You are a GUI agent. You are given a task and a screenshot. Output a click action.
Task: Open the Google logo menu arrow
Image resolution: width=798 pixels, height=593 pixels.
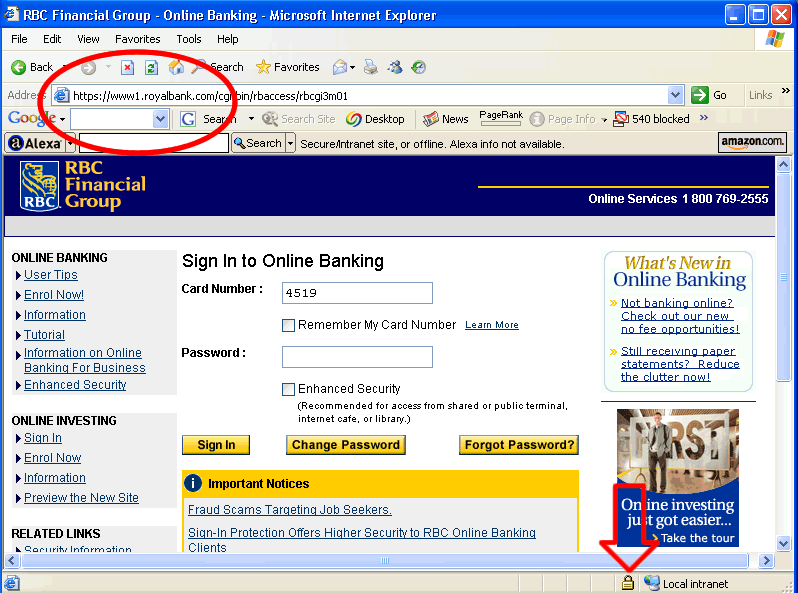point(63,120)
